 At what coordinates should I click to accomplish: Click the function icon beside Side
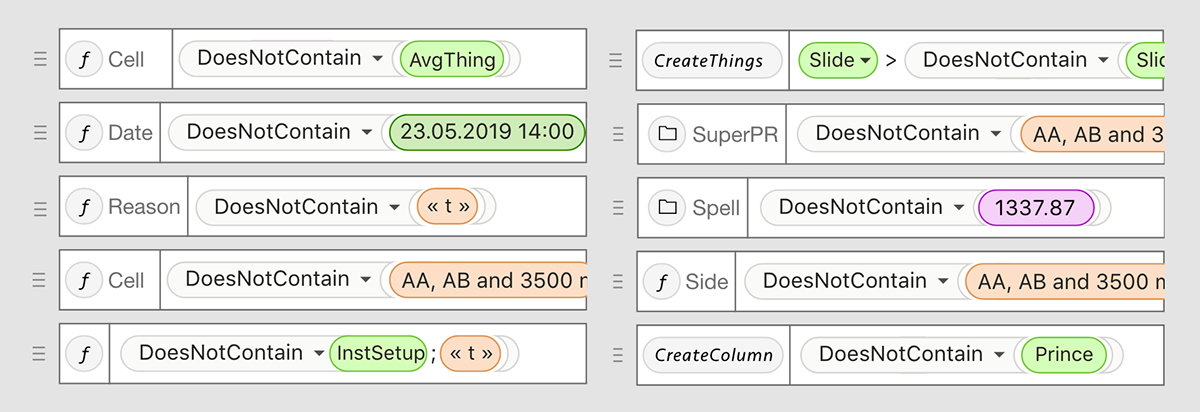(x=661, y=282)
